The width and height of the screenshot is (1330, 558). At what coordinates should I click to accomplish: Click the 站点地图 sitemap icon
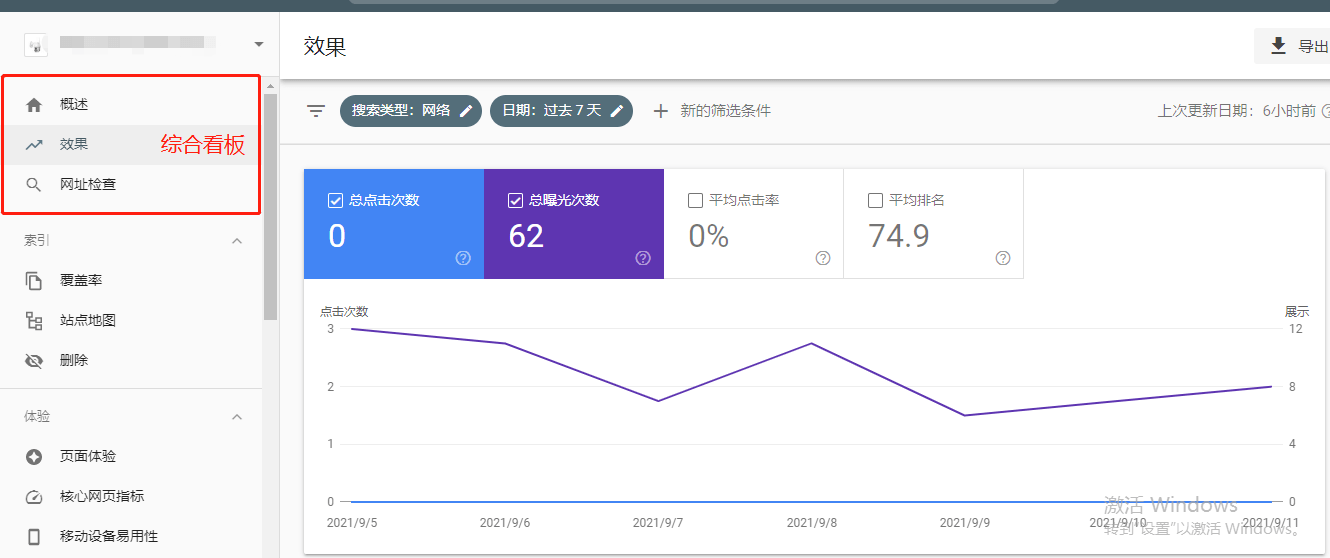[34, 321]
